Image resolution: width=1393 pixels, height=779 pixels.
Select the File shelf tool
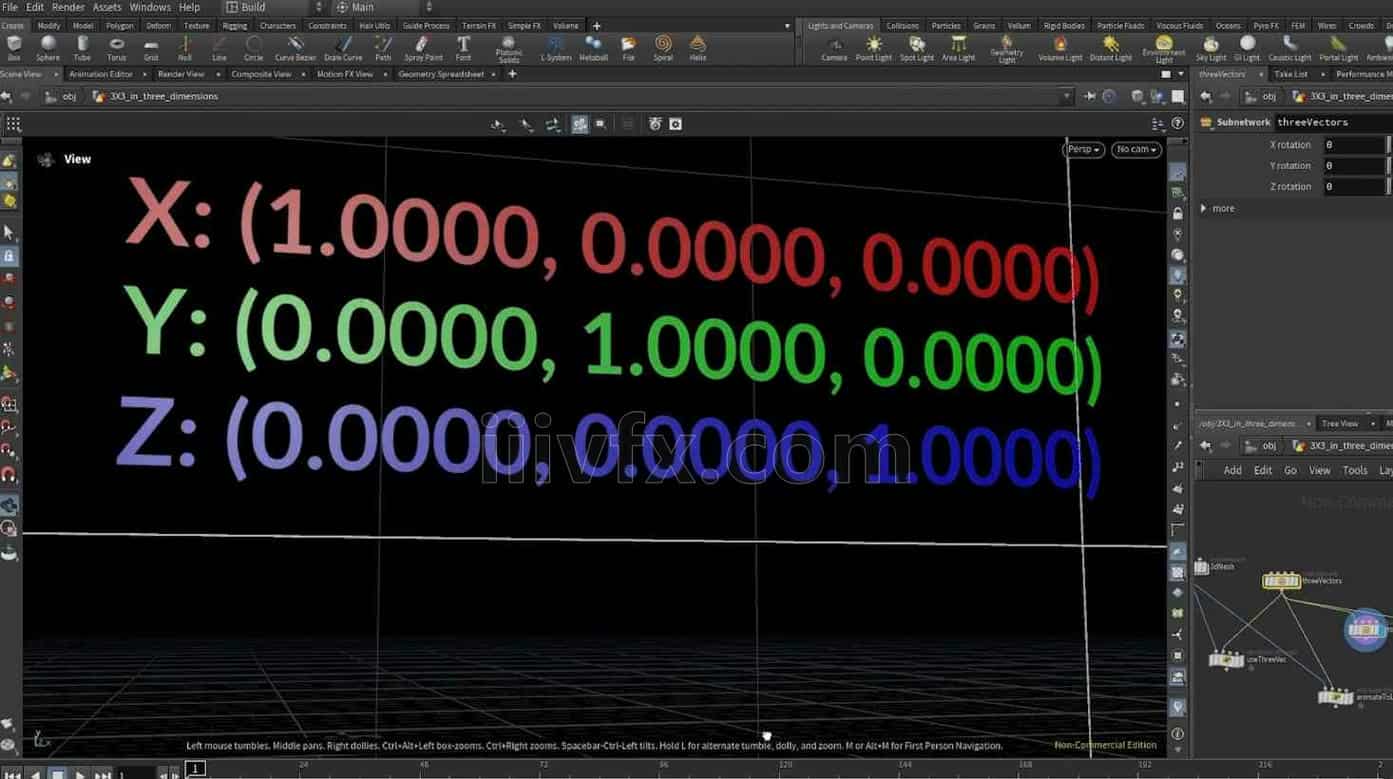click(x=628, y=47)
